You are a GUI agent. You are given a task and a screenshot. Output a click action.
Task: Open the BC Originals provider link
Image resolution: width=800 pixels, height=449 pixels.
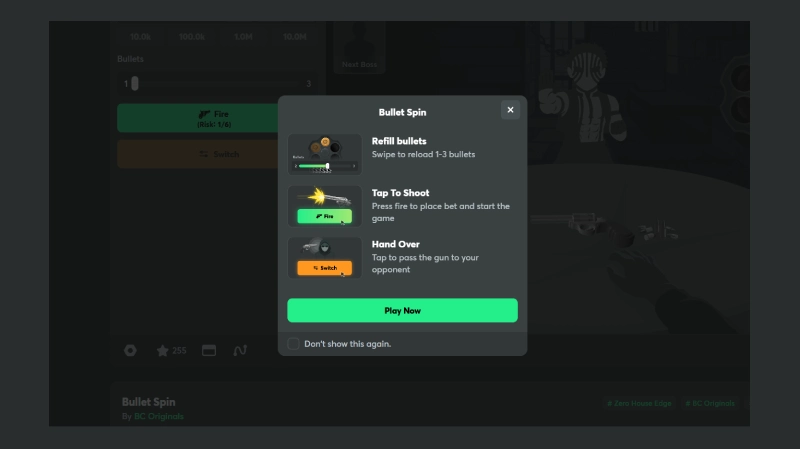pos(159,416)
